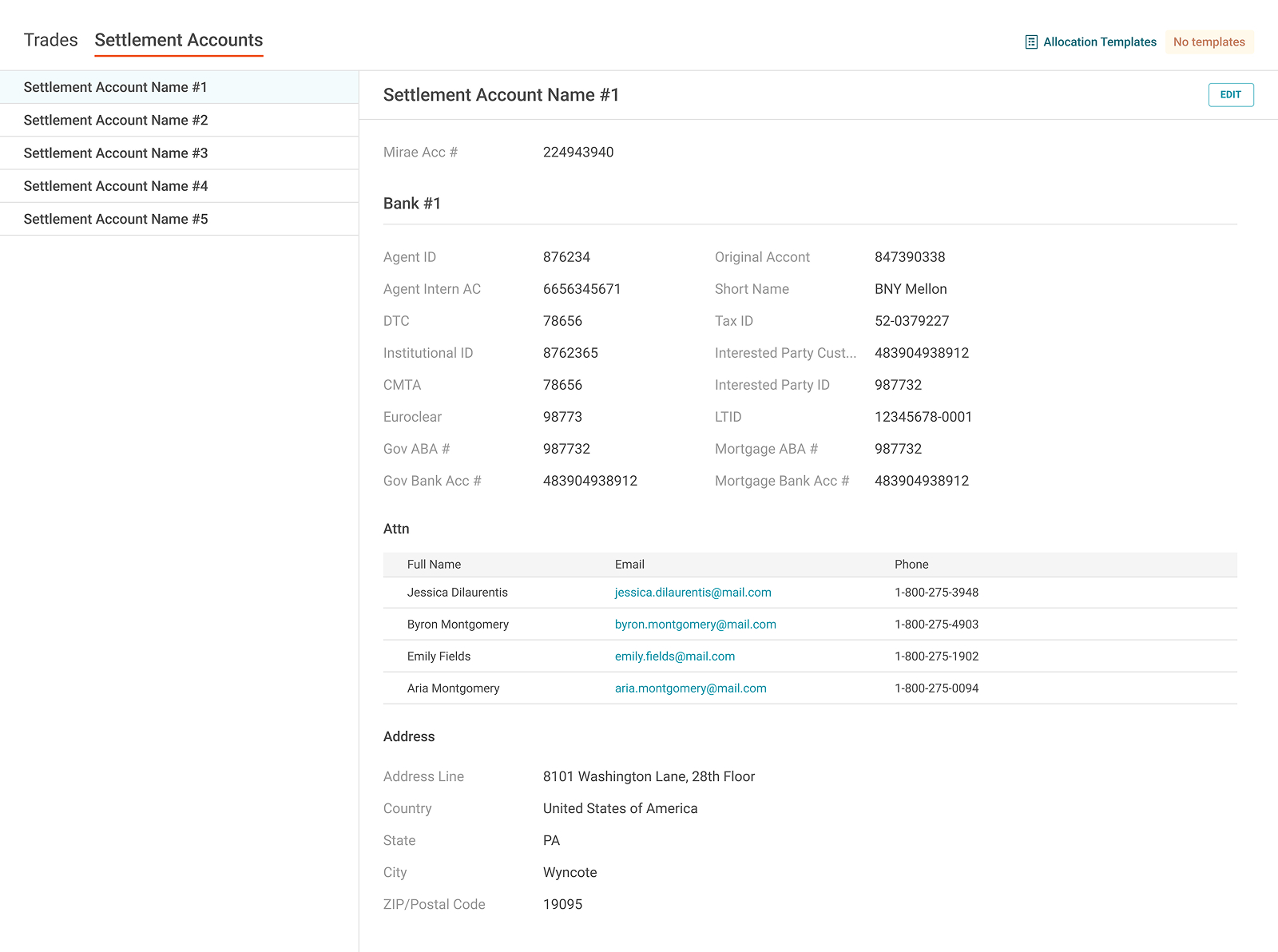Click the Euroclear value 98773
Image resolution: width=1278 pixels, height=952 pixels.
click(562, 417)
